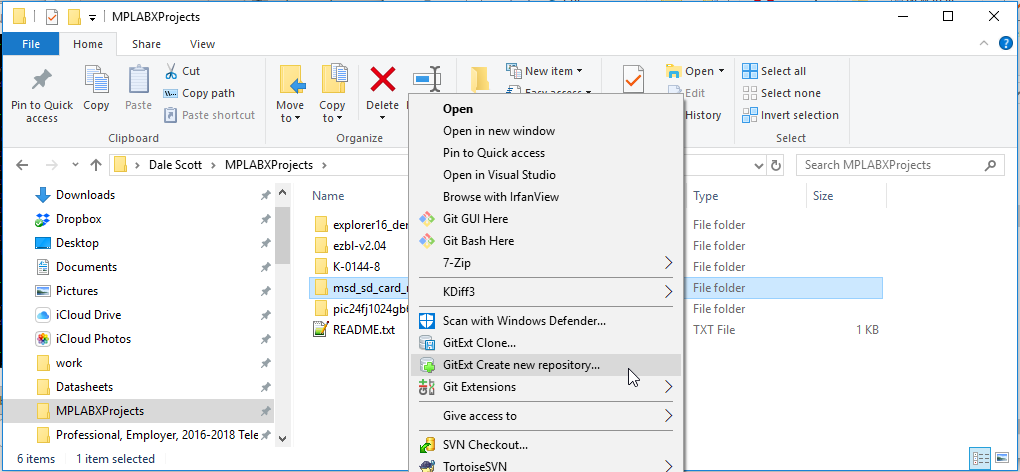Click Select none in ribbon
Viewport: 1020px width, 472px height.
[x=782, y=93]
